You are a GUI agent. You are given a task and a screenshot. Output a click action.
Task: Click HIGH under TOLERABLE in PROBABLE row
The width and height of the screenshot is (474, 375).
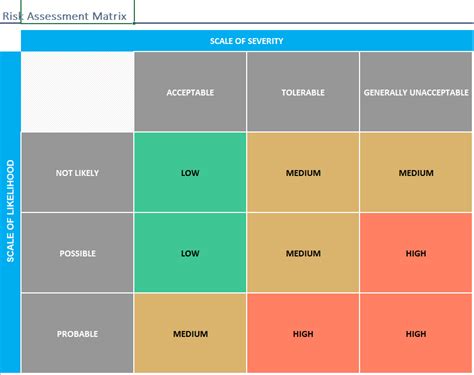303,333
